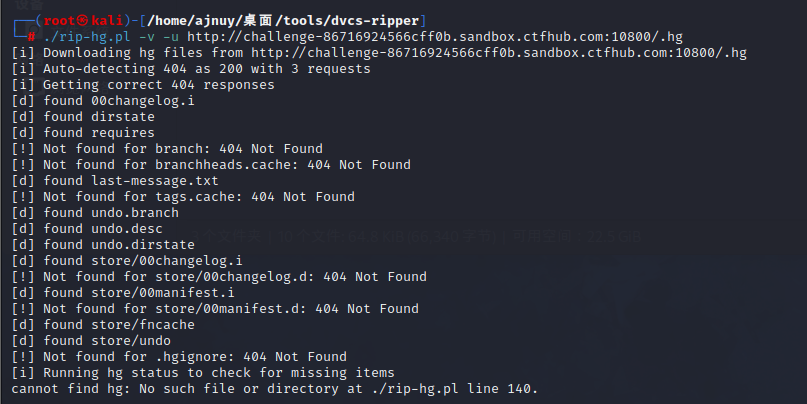Click the root㉿kali prompt label
This screenshot has height=404, width=807.
coord(83,21)
